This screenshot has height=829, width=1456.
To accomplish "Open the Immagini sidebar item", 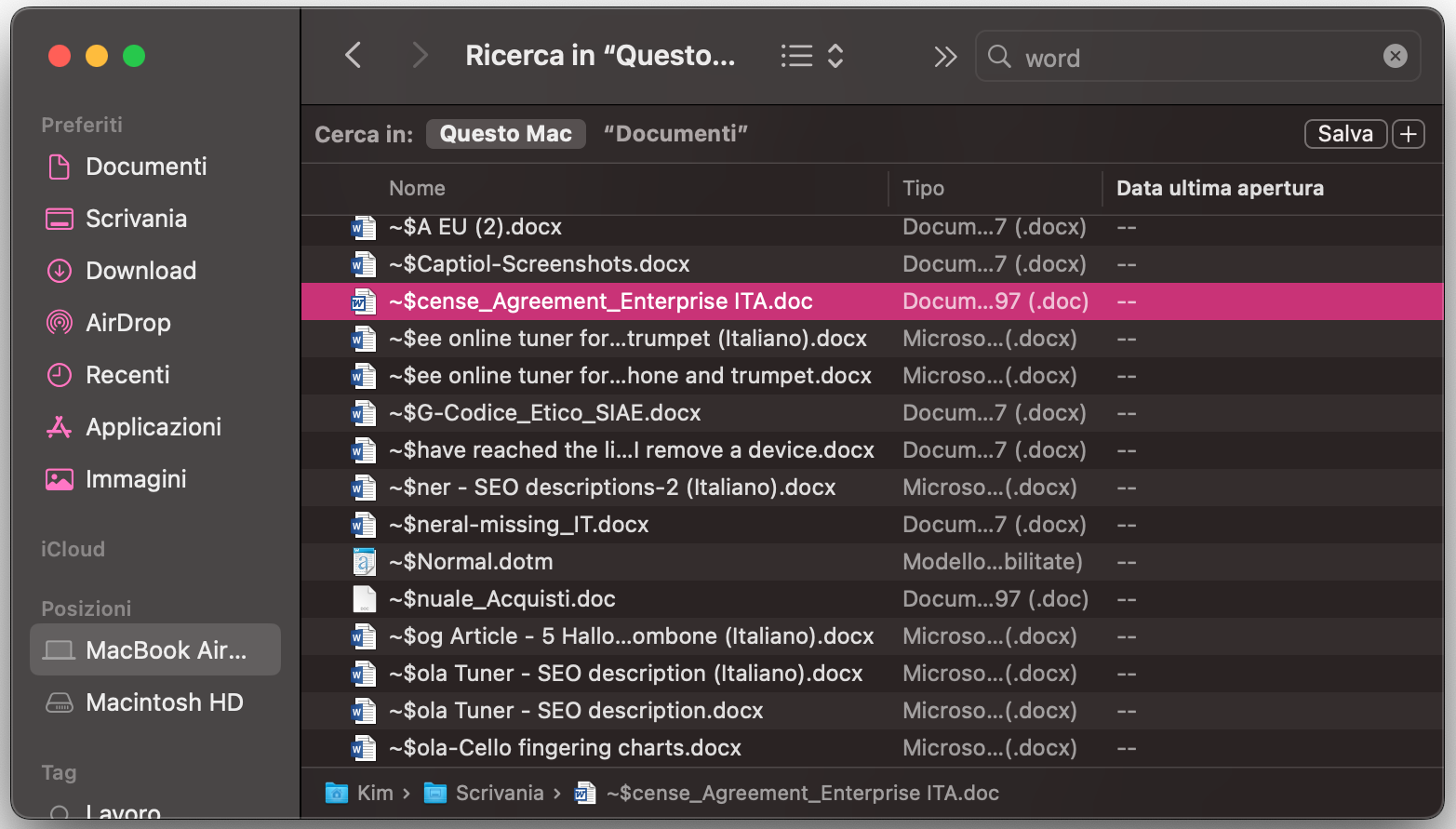I will click(x=136, y=479).
